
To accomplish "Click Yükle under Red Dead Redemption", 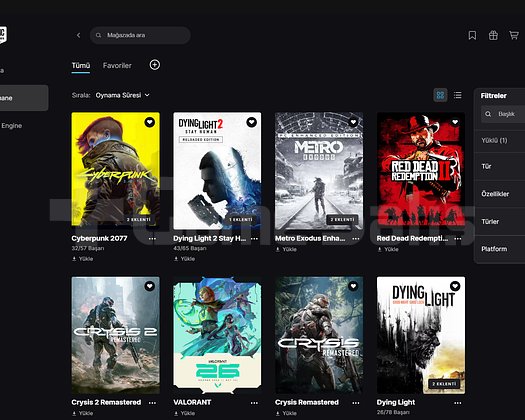I will pos(388,249).
